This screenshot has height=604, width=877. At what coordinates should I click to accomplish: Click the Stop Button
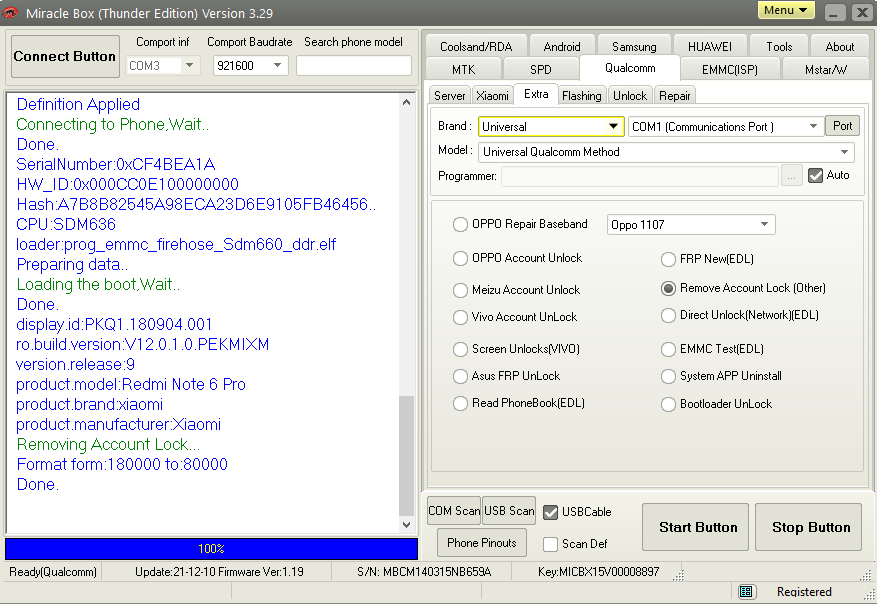coord(808,527)
